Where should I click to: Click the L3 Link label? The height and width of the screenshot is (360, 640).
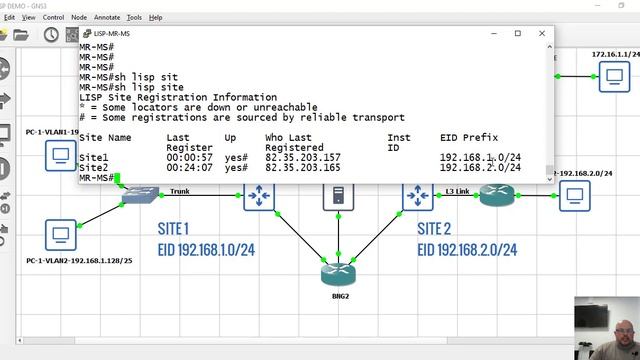click(x=457, y=191)
